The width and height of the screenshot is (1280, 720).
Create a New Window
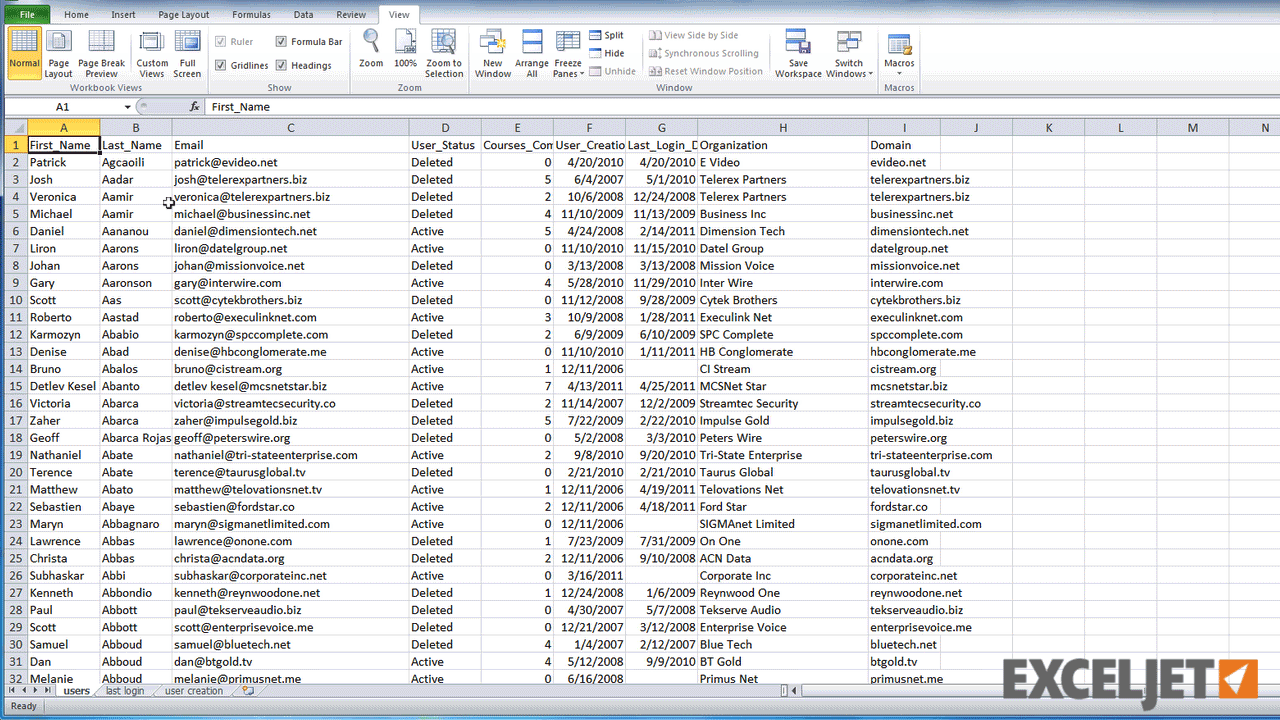[492, 52]
